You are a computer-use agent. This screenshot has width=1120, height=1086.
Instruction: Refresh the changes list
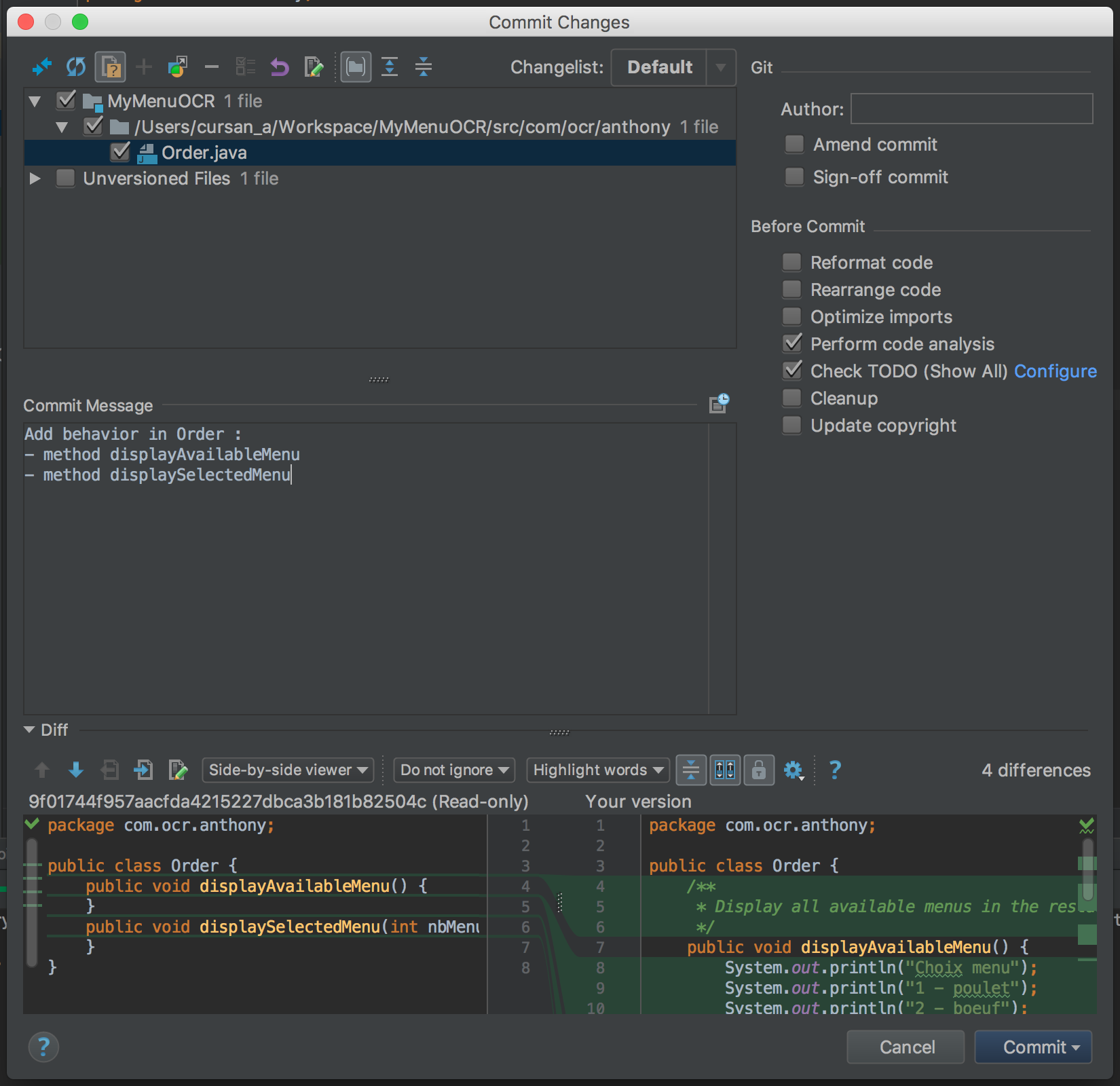[76, 67]
